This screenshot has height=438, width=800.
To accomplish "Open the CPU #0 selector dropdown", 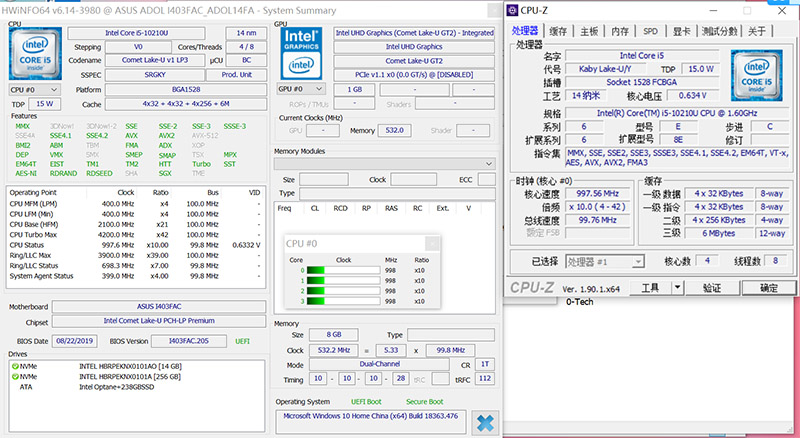I will [x=35, y=89].
